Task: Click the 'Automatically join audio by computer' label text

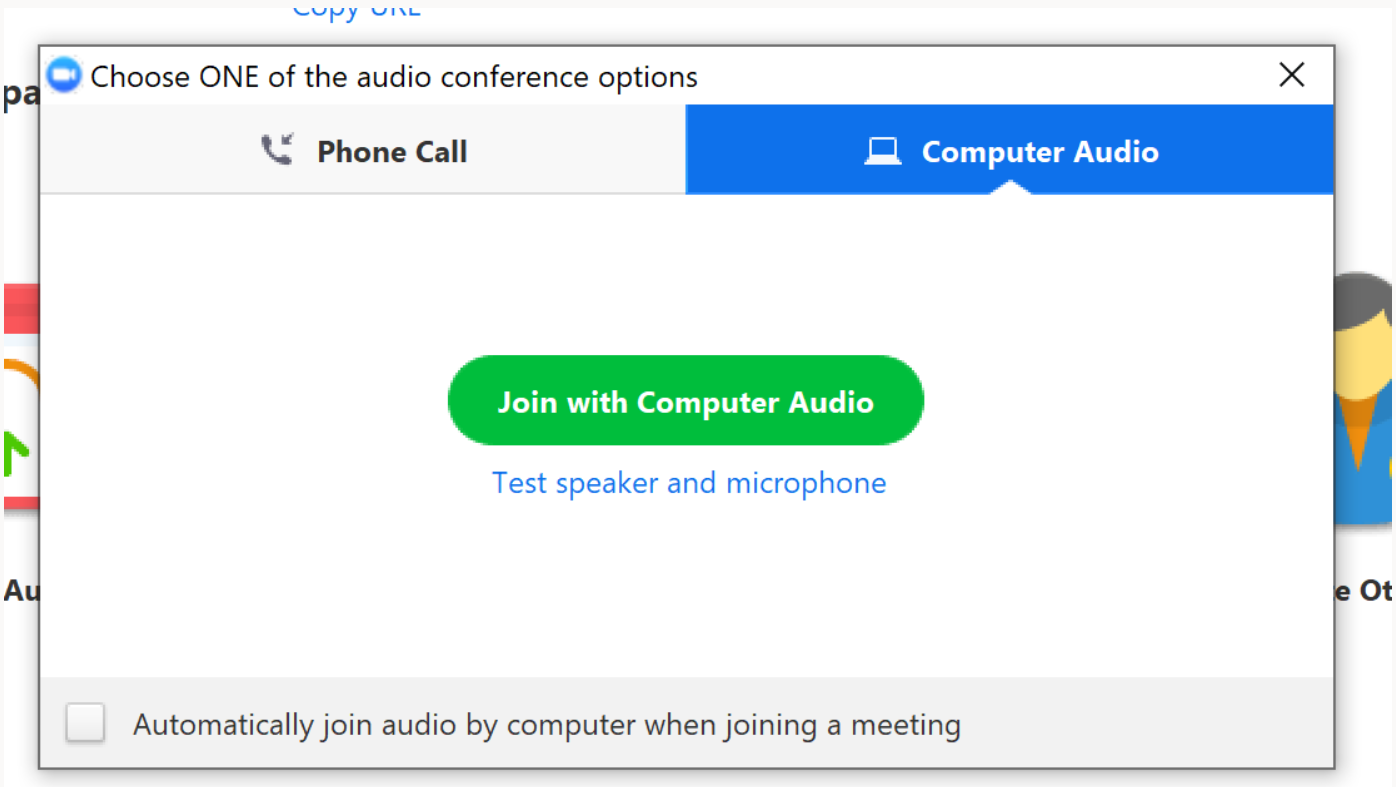Action: point(547,725)
